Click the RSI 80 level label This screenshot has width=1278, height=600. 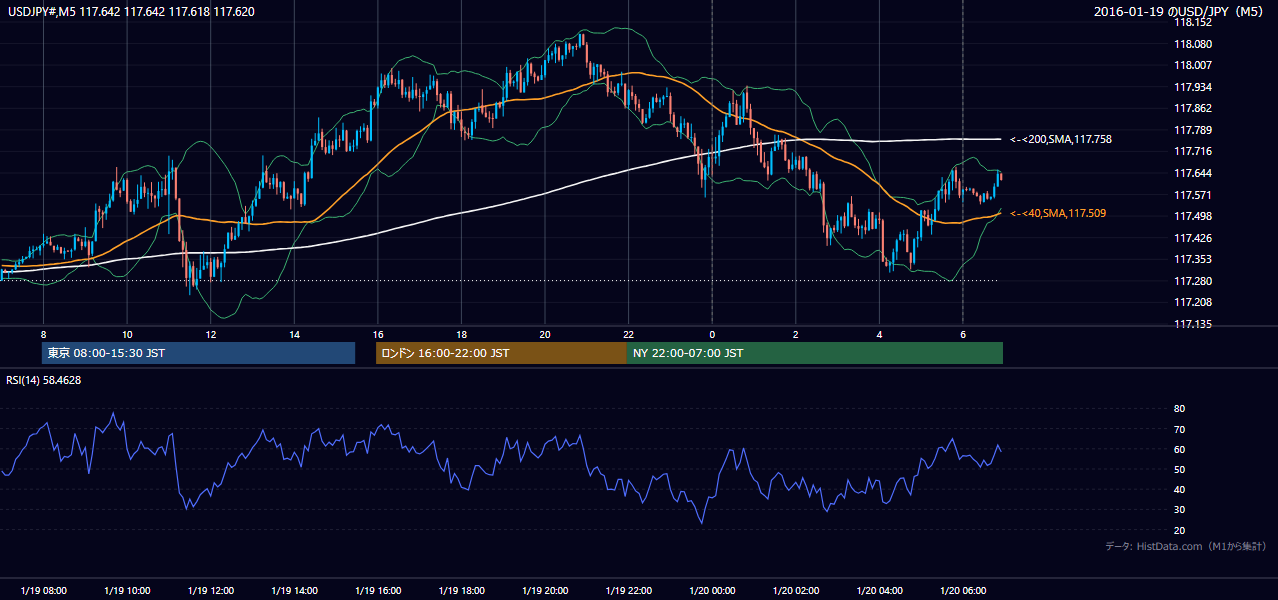pyautogui.click(x=1179, y=409)
